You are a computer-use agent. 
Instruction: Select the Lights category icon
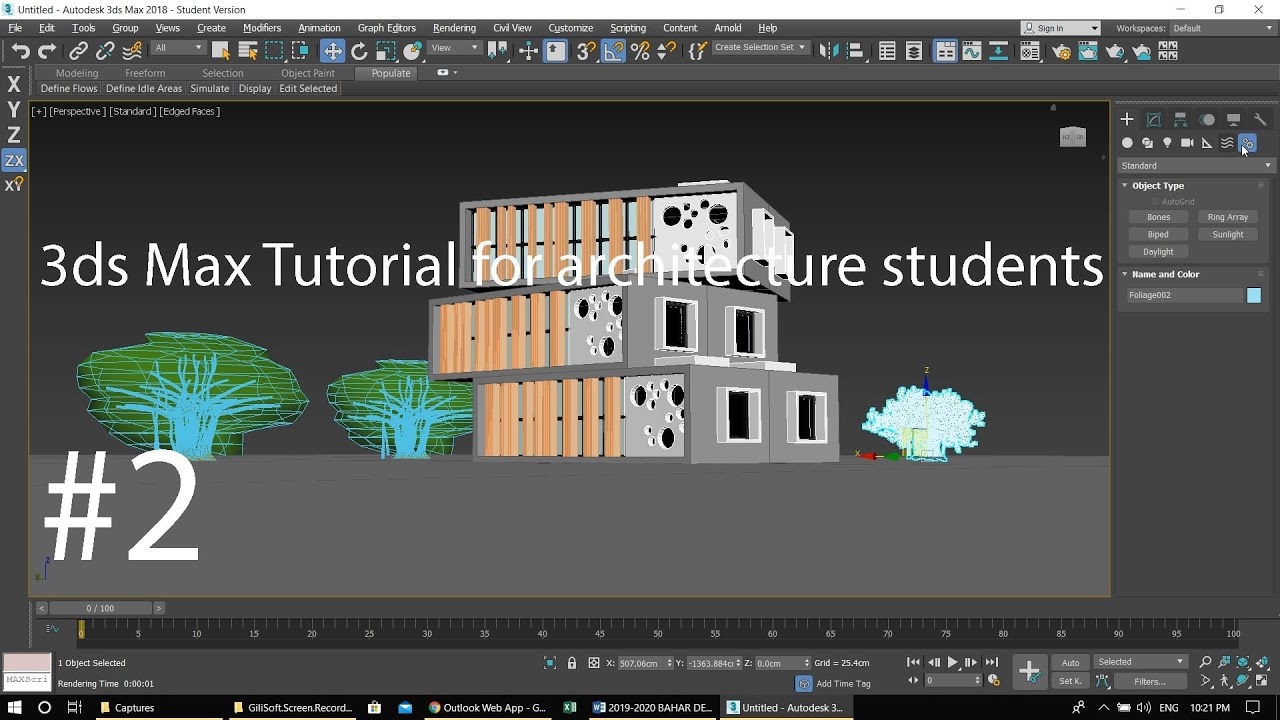click(1167, 143)
